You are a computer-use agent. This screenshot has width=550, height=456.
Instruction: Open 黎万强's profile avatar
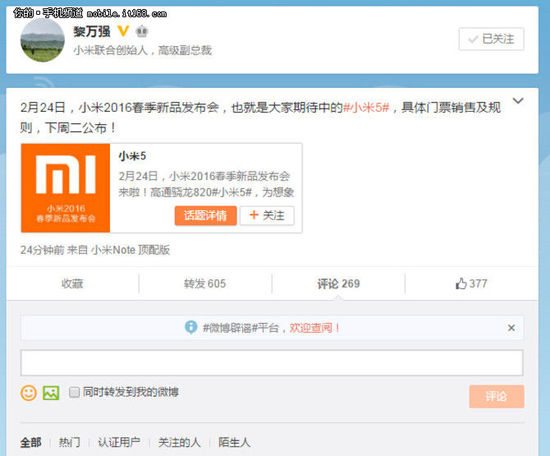42,40
